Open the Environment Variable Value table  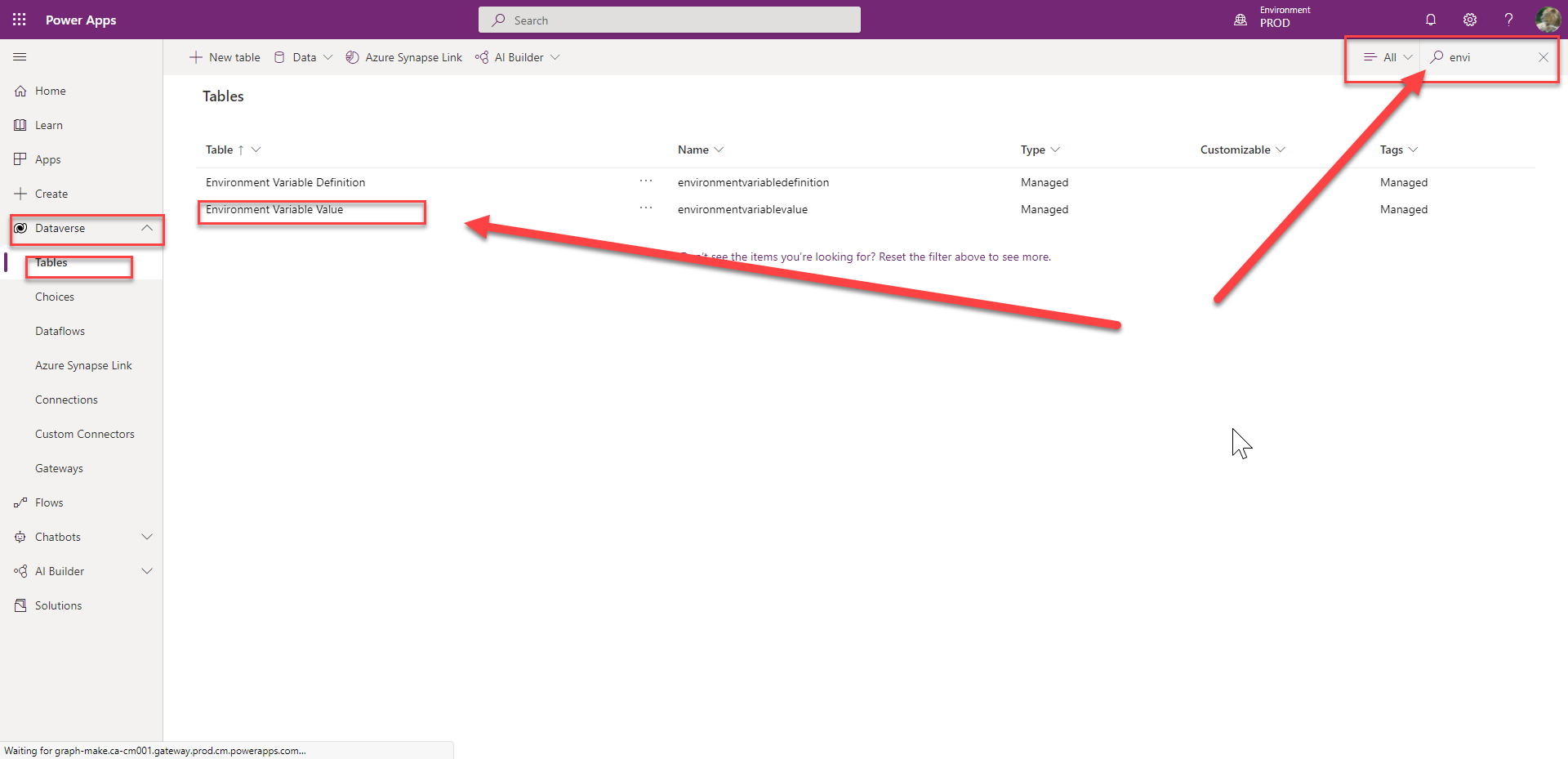pos(274,209)
